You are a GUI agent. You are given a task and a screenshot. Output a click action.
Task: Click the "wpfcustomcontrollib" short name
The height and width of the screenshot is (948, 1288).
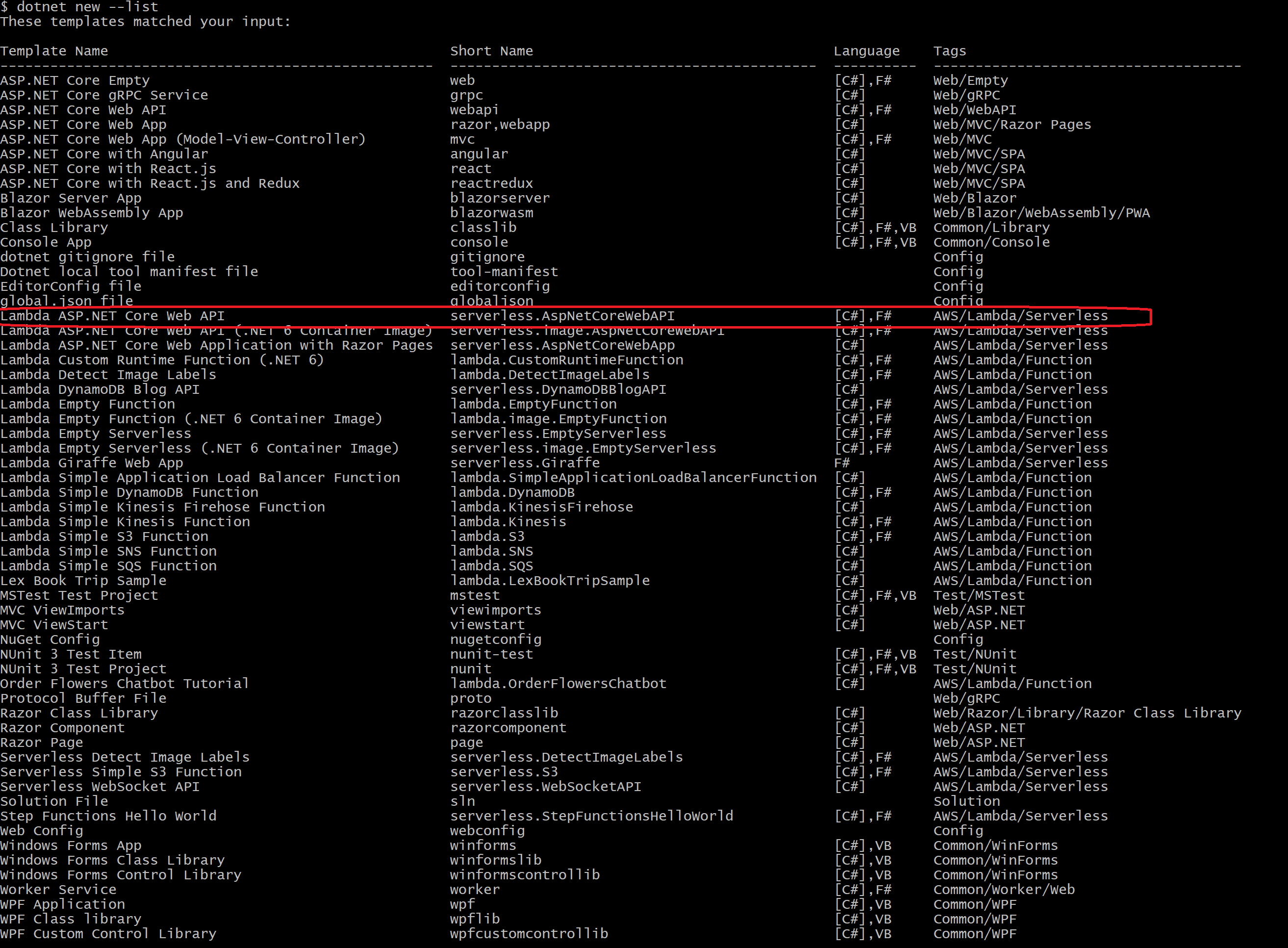pyautogui.click(x=529, y=934)
